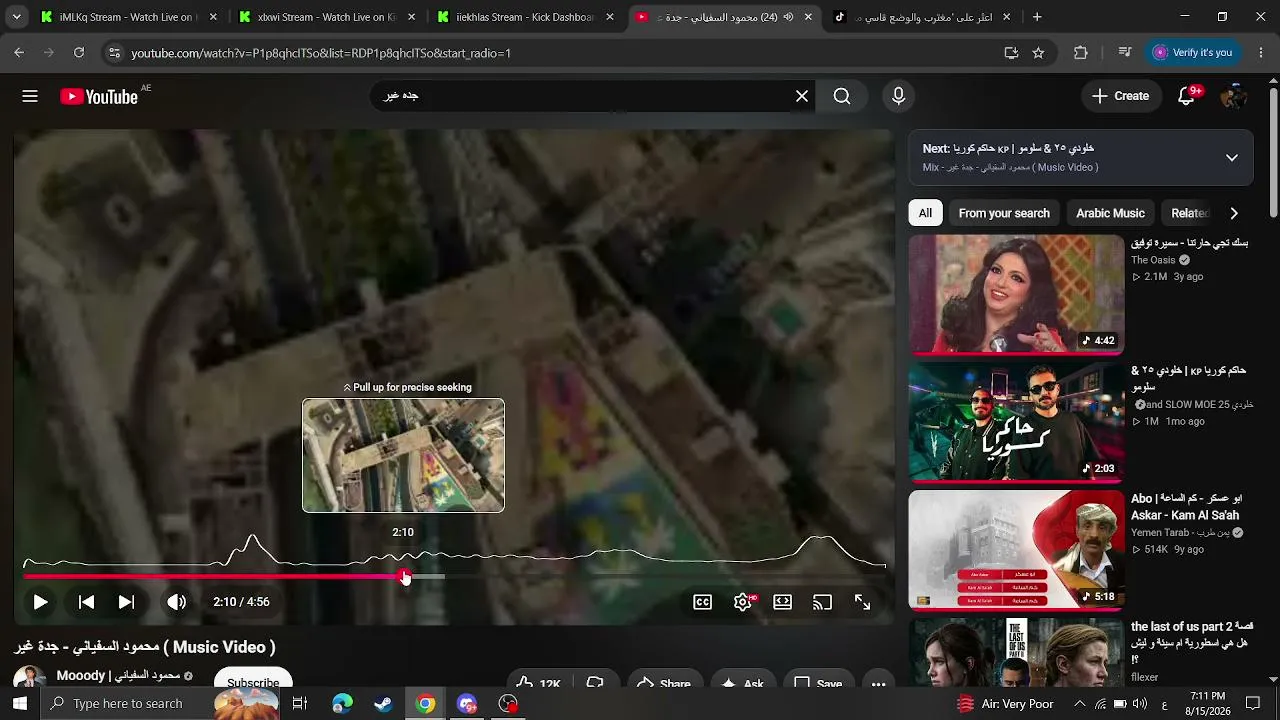Show hidden system tray icons
The width and height of the screenshot is (1280, 720).
tap(1079, 704)
